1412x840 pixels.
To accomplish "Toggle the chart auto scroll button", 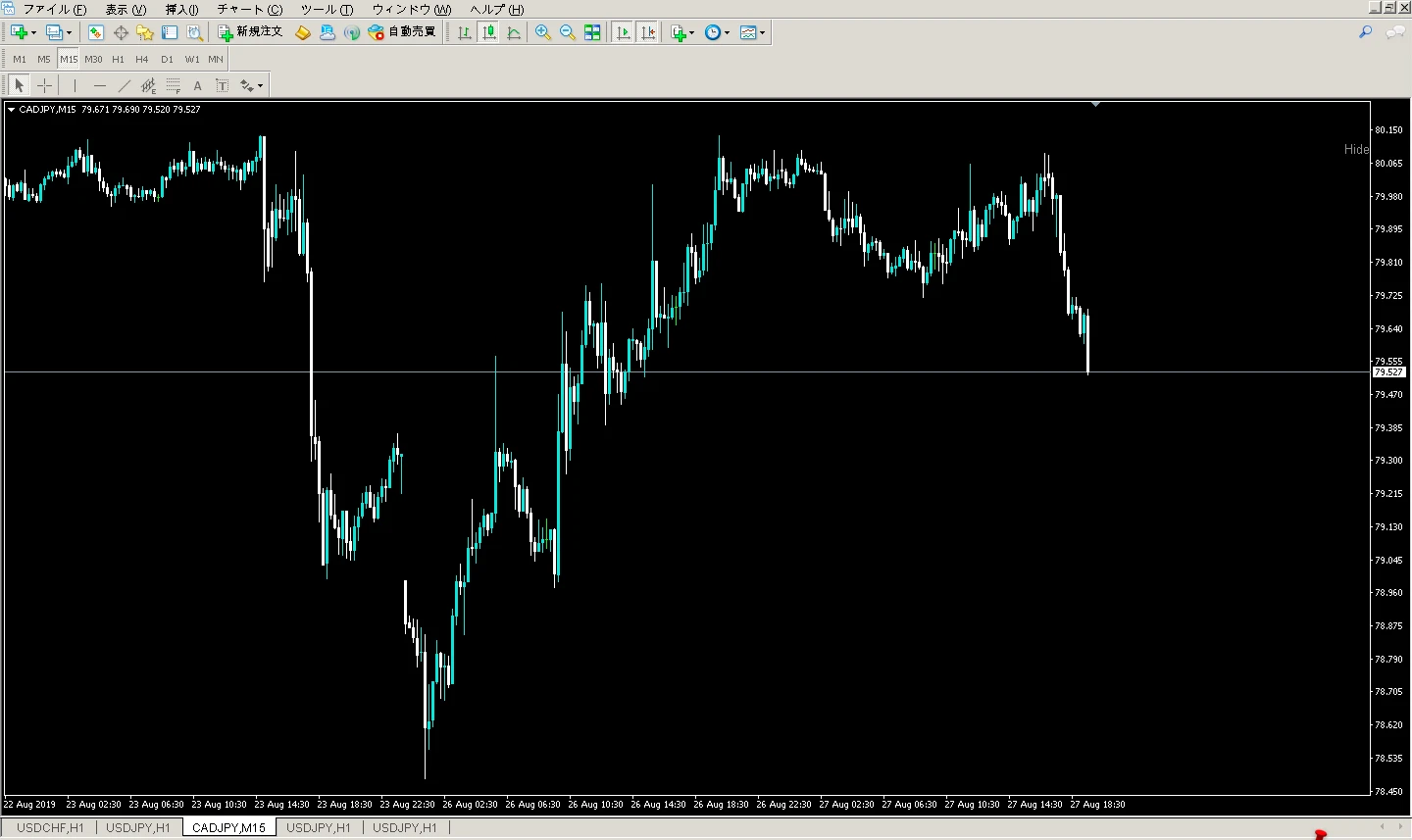I will click(x=623, y=32).
